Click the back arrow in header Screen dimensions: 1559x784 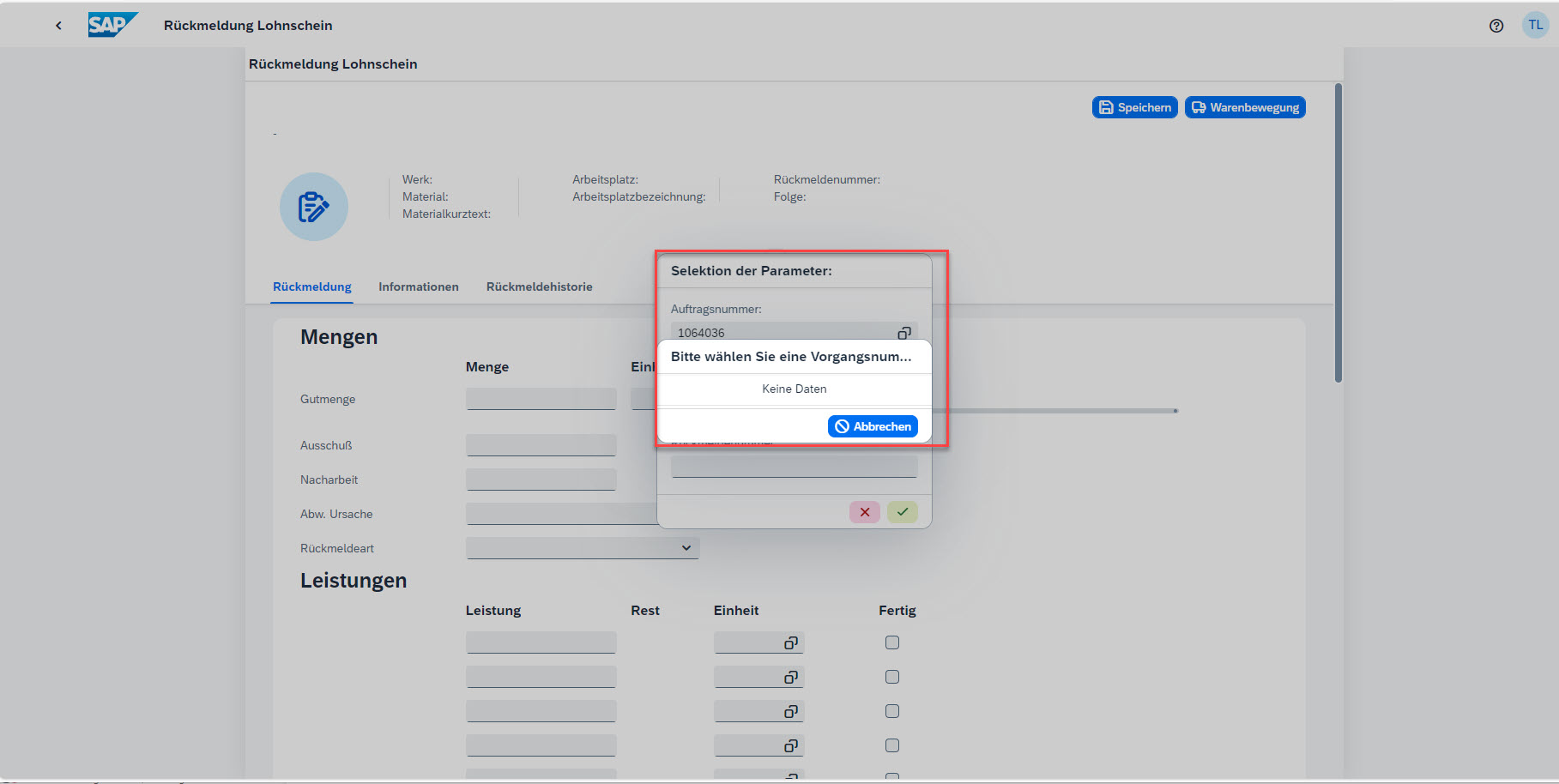pos(58,26)
